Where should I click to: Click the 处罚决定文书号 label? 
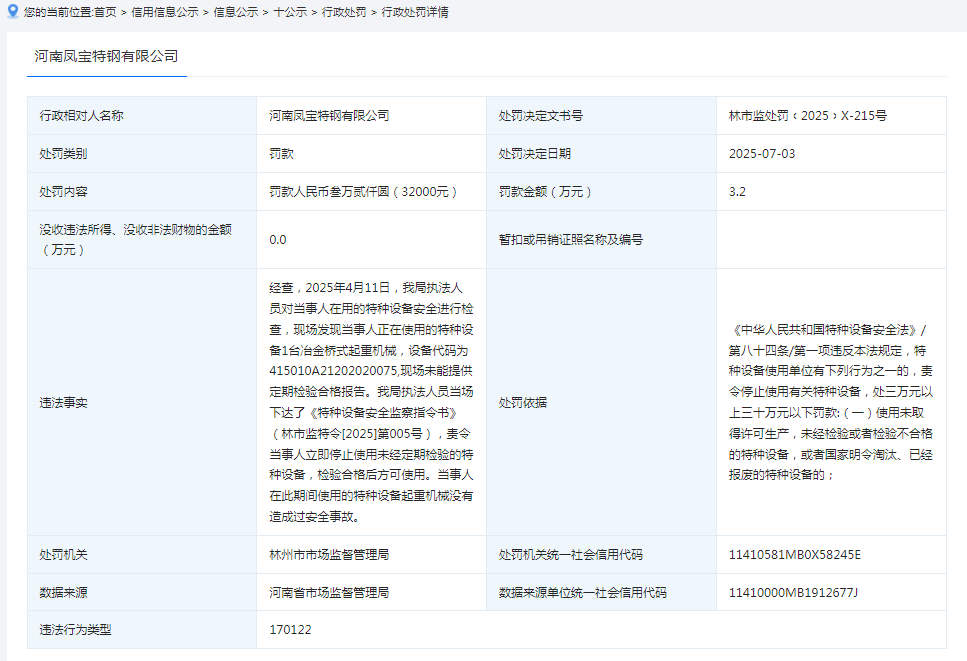[541, 115]
